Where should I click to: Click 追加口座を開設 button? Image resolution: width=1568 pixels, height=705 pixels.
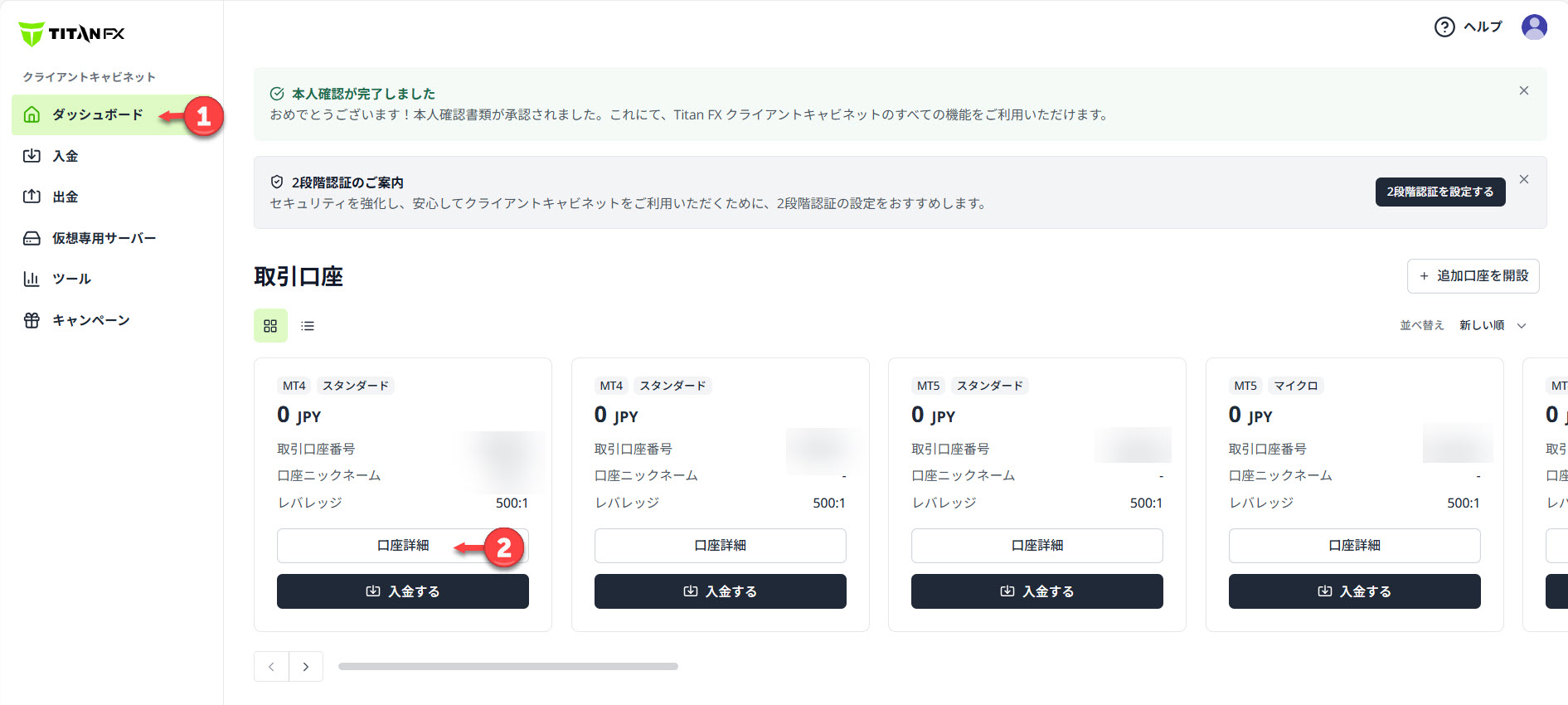[x=1473, y=276]
